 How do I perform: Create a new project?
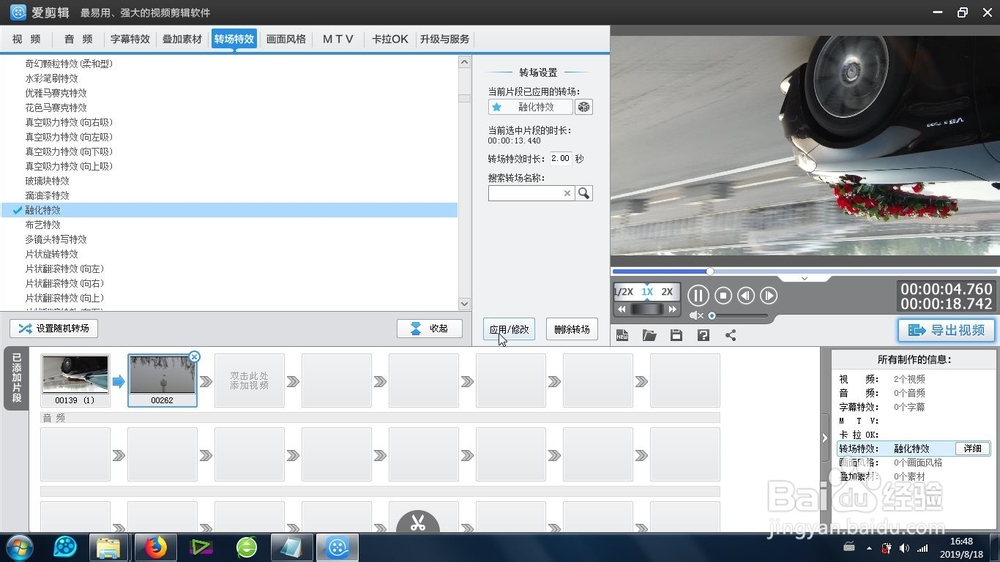click(622, 335)
